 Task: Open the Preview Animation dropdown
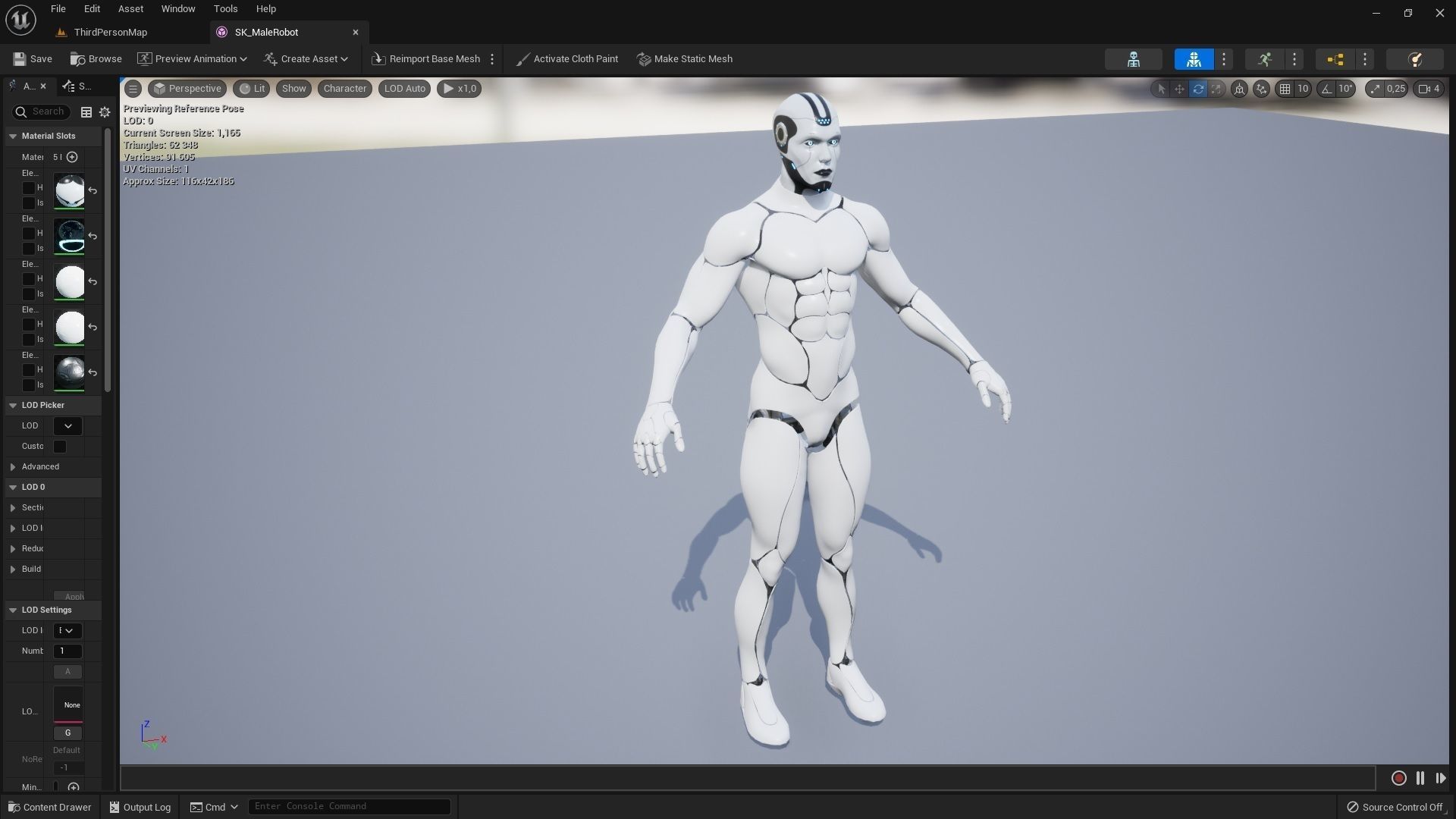click(x=193, y=59)
